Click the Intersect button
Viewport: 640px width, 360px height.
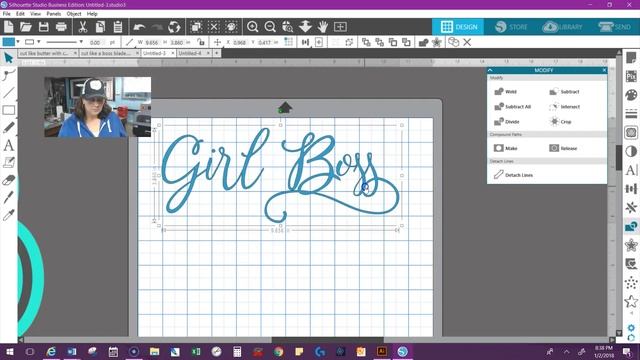(565, 107)
